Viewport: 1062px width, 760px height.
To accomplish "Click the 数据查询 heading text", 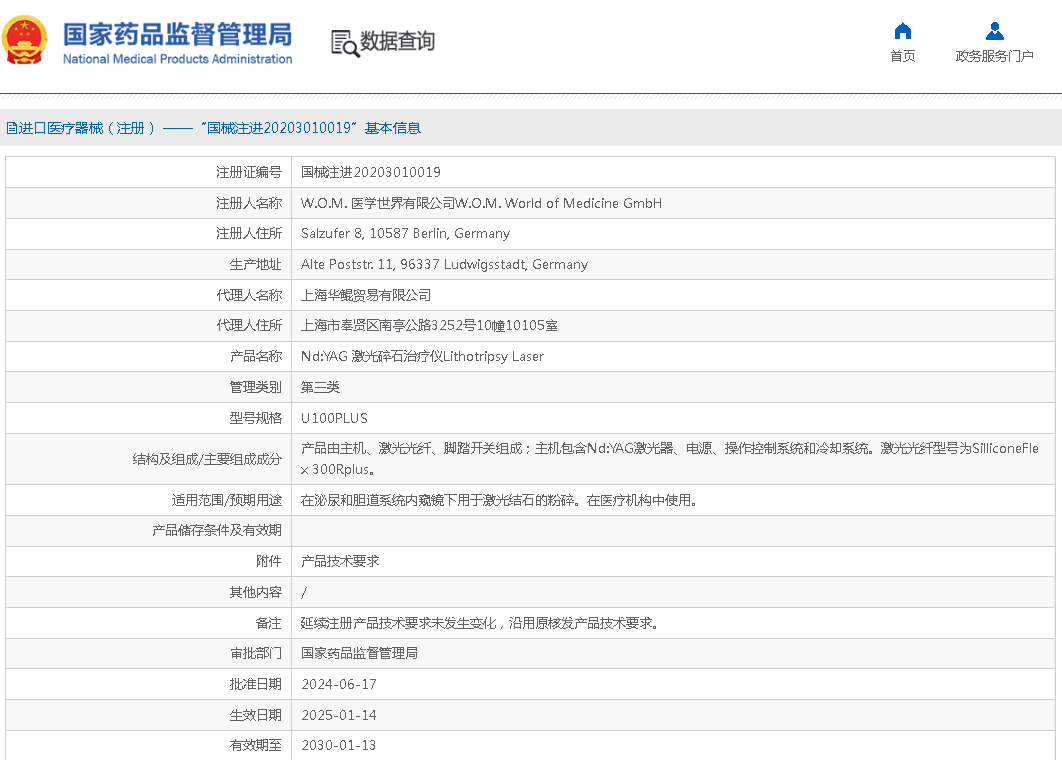I will pos(397,42).
